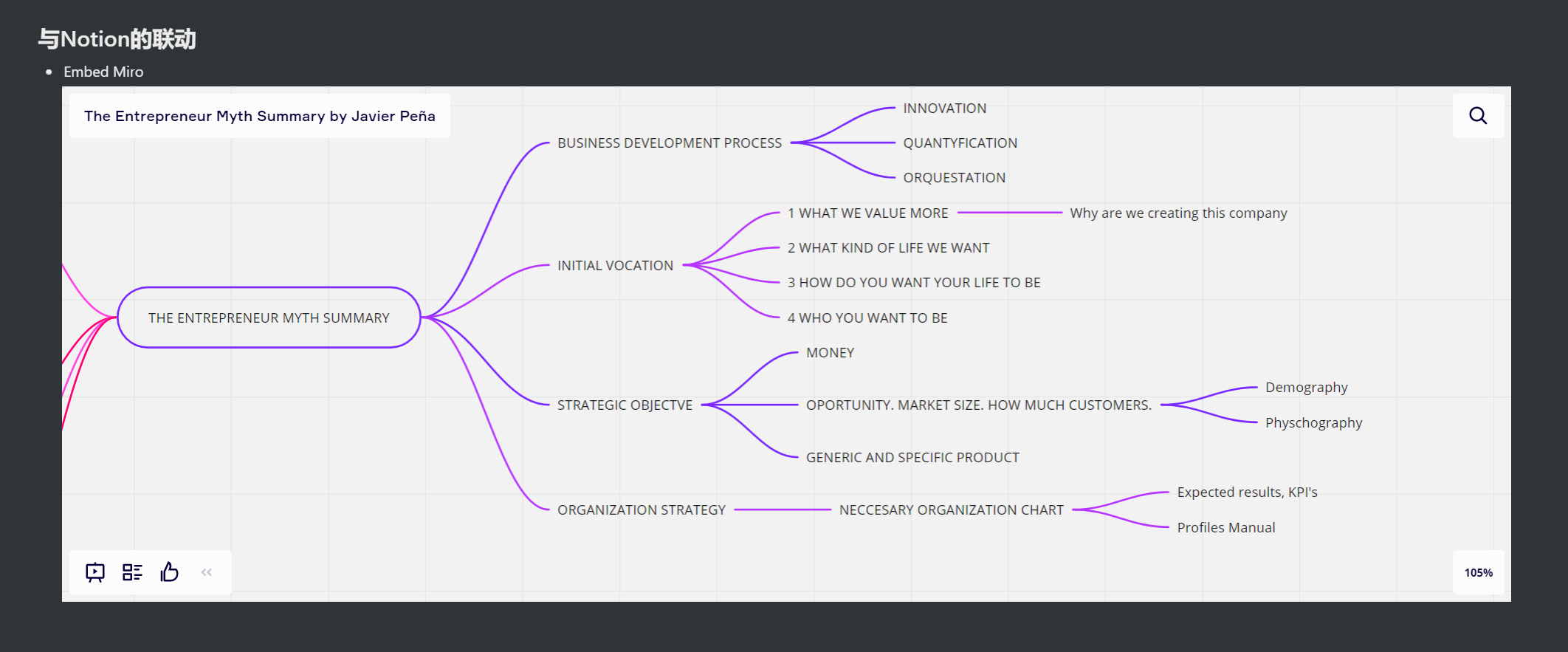This screenshot has width=1568, height=652.
Task: Open the 105% zoom level control
Action: coord(1478,572)
